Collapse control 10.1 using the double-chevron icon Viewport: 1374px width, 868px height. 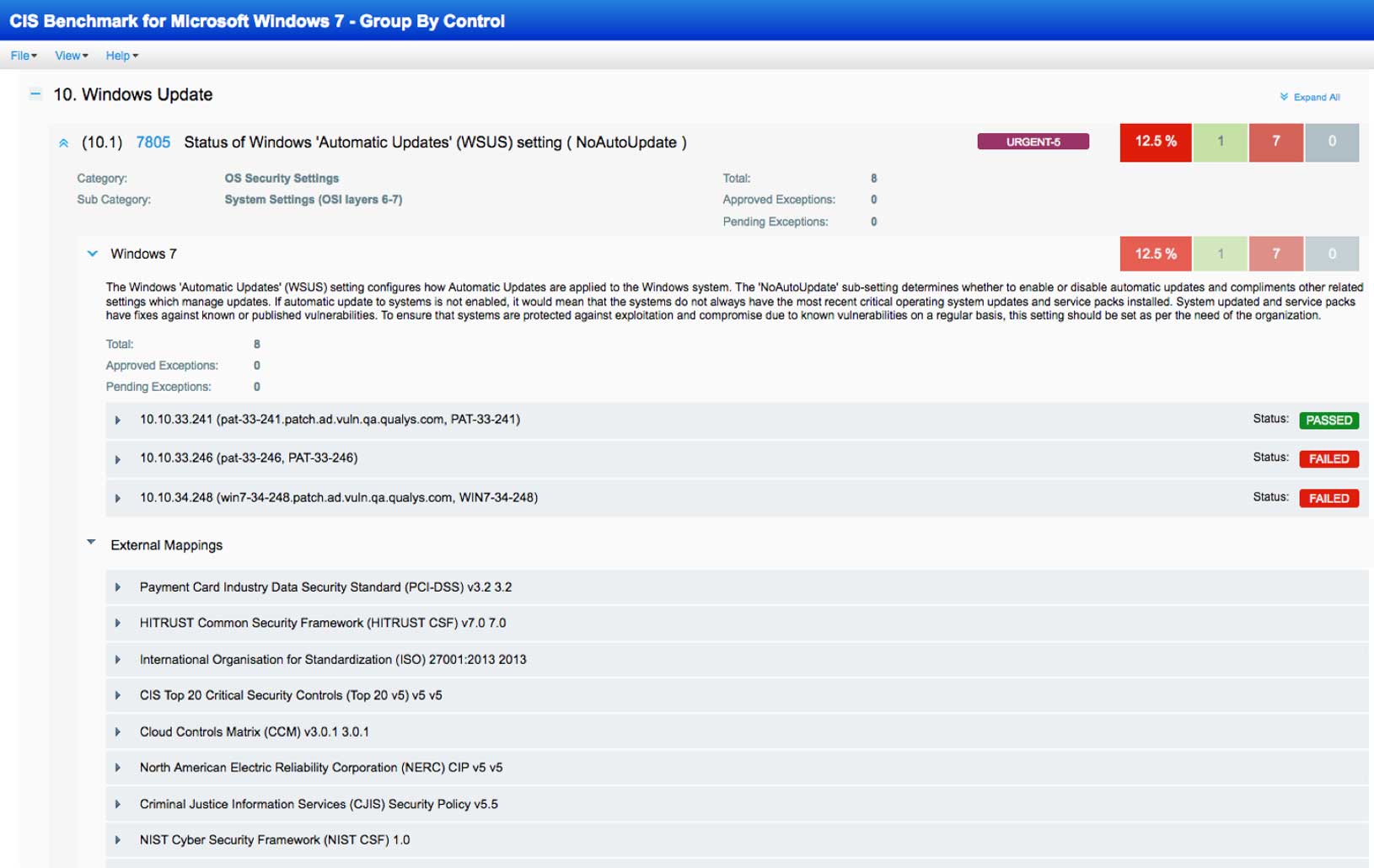62,142
